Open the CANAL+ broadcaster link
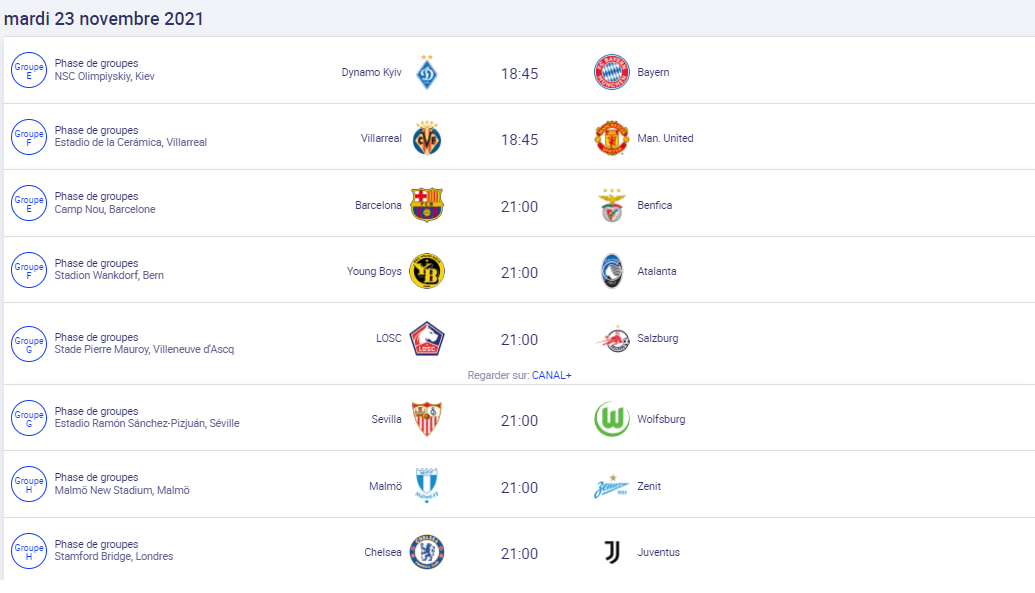The image size is (1035, 593). tap(552, 375)
